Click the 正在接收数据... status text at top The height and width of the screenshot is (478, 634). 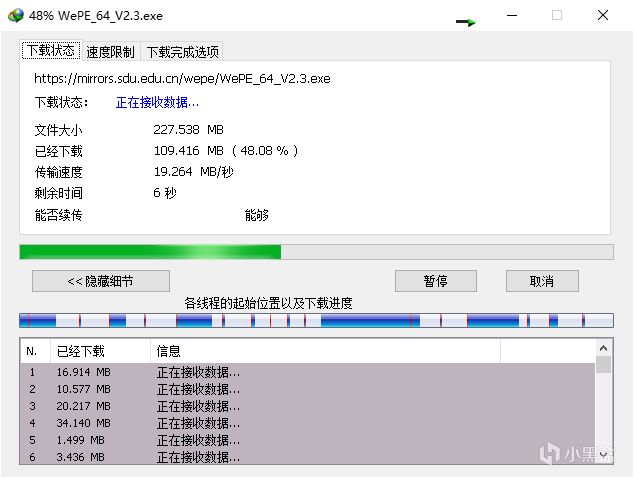pos(157,102)
